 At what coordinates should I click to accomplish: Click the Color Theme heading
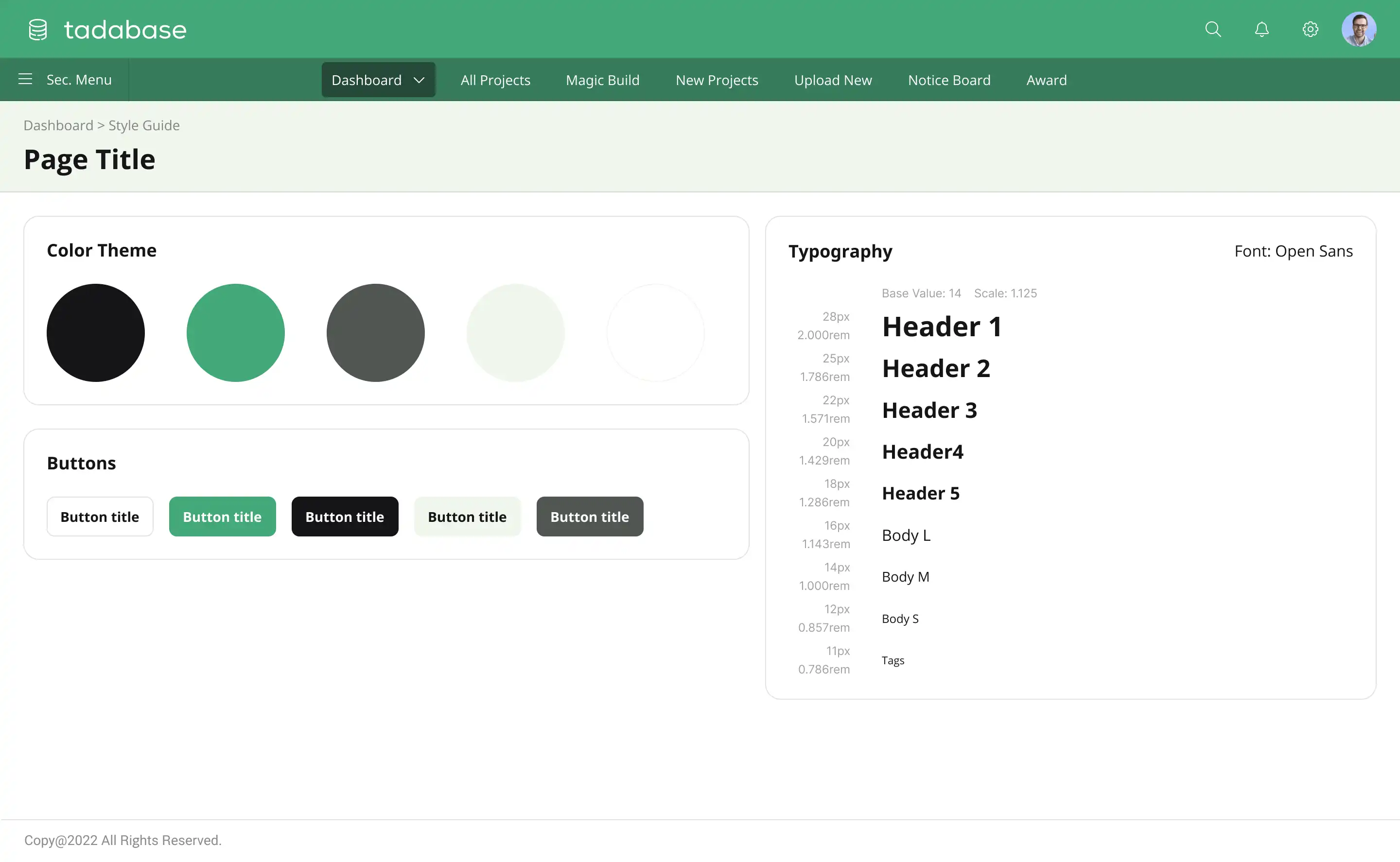(x=102, y=250)
